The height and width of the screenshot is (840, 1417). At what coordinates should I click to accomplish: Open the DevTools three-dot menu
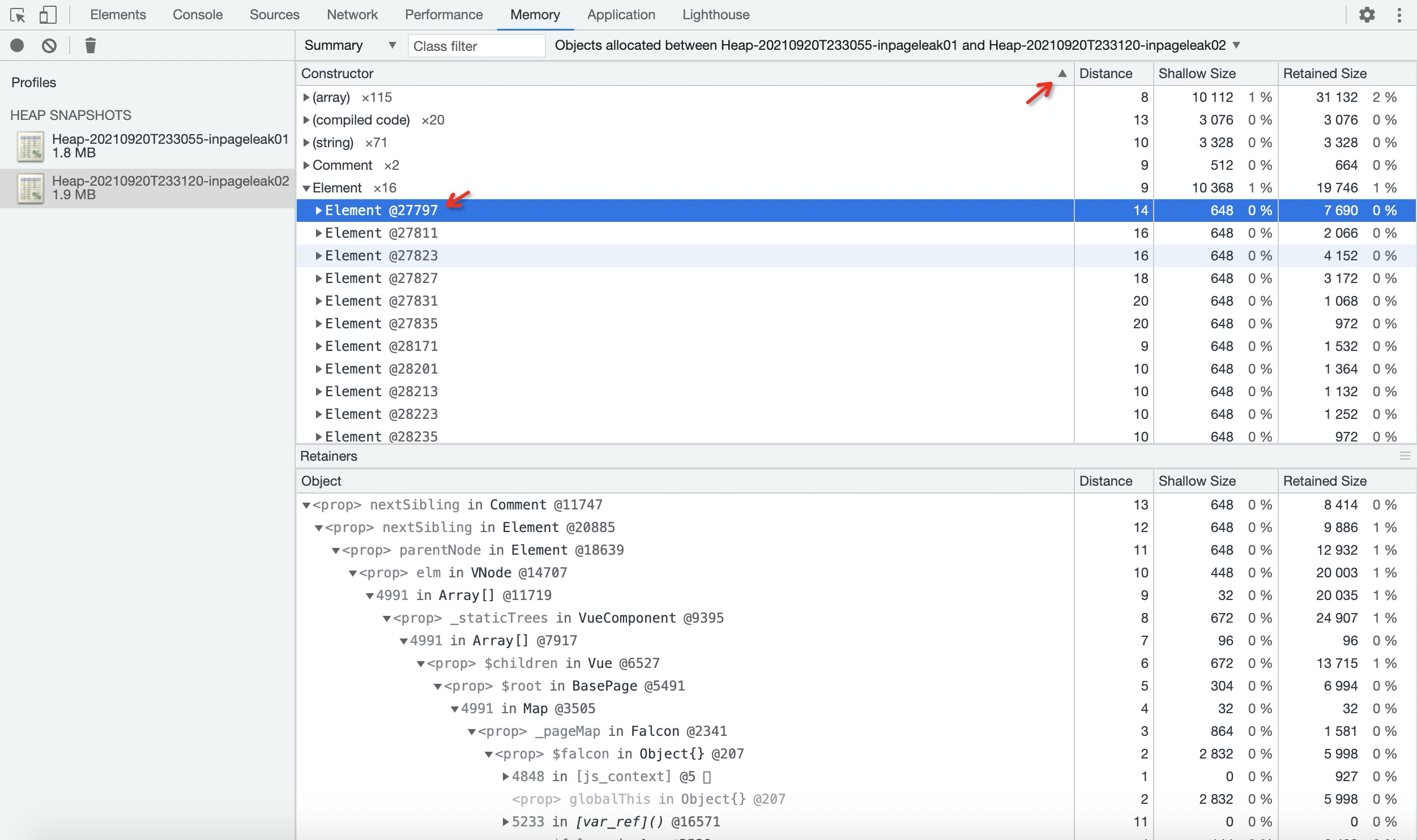[x=1399, y=15]
